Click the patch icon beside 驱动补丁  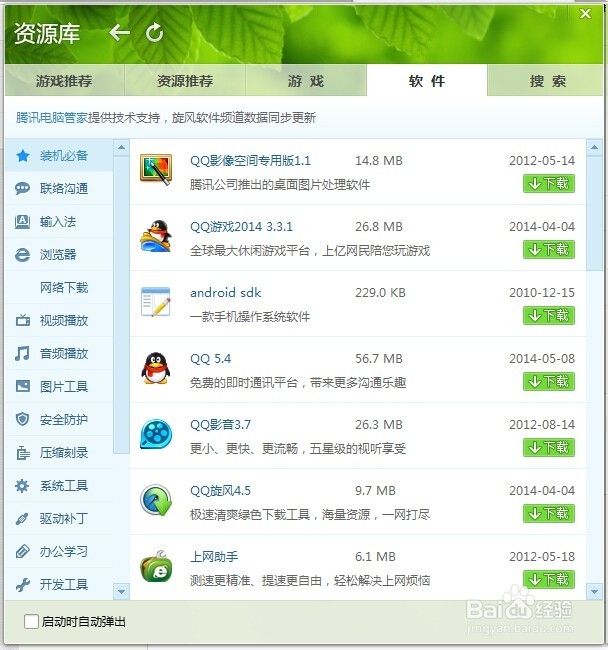[22, 519]
